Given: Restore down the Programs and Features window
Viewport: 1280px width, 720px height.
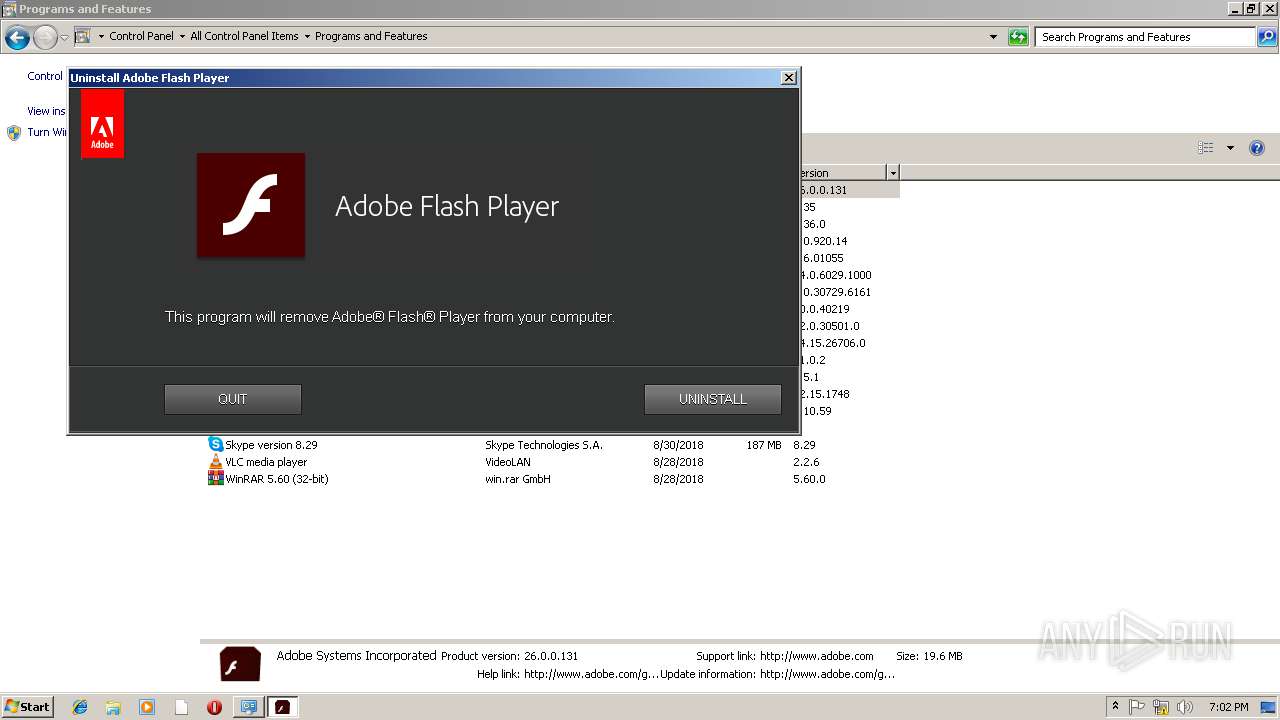Looking at the screenshot, I should (x=1250, y=8).
